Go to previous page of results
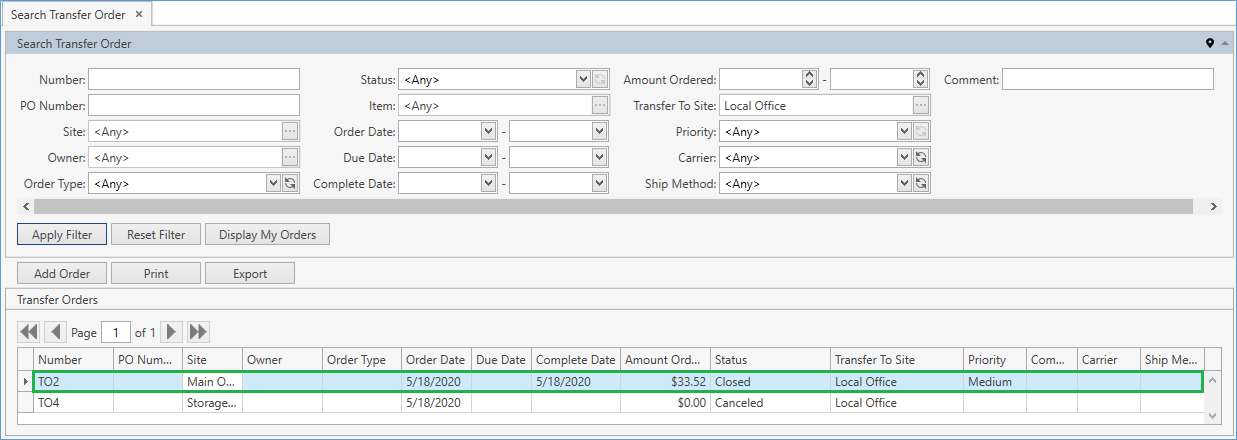This screenshot has height=440, width=1237. click(56, 332)
